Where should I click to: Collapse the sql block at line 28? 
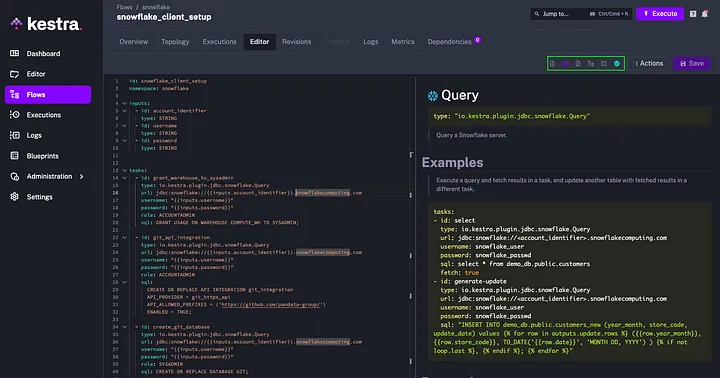(124, 282)
